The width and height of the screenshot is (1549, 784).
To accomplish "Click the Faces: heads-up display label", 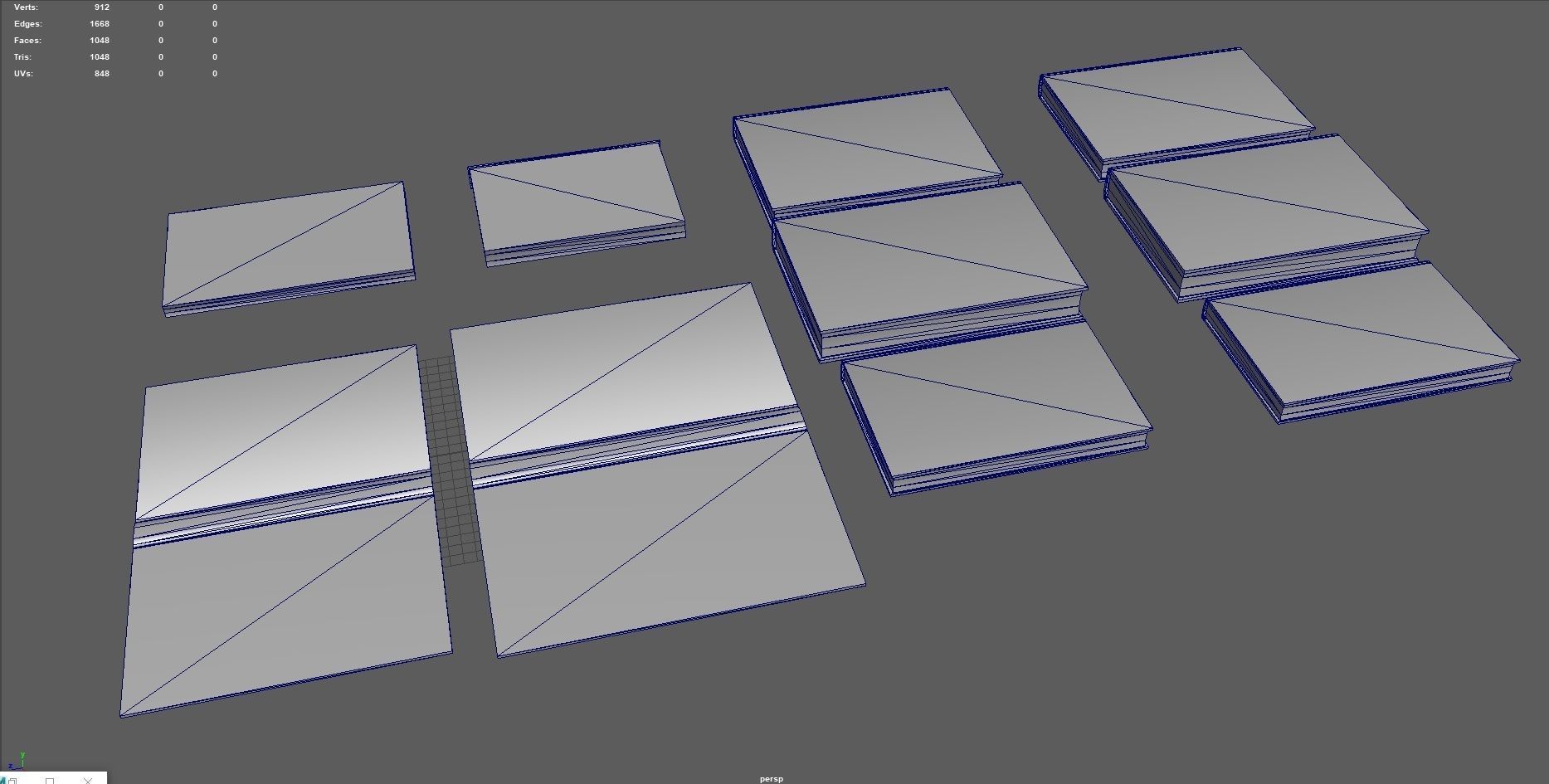I will coord(27,40).
